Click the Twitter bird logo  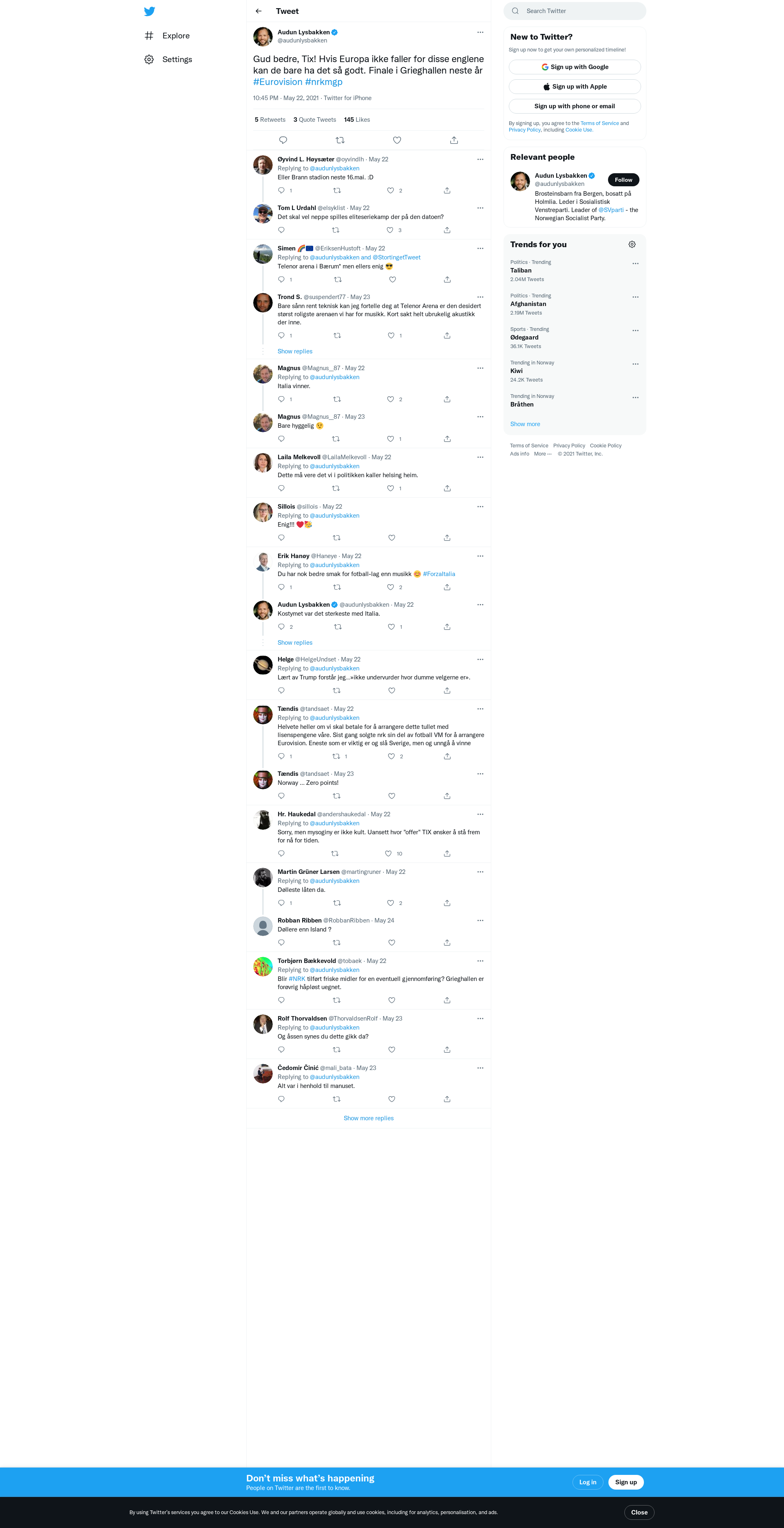(x=149, y=11)
